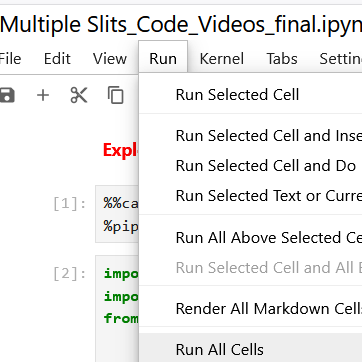
Task: Select the import code cell numbered 2
Action: coord(117,308)
